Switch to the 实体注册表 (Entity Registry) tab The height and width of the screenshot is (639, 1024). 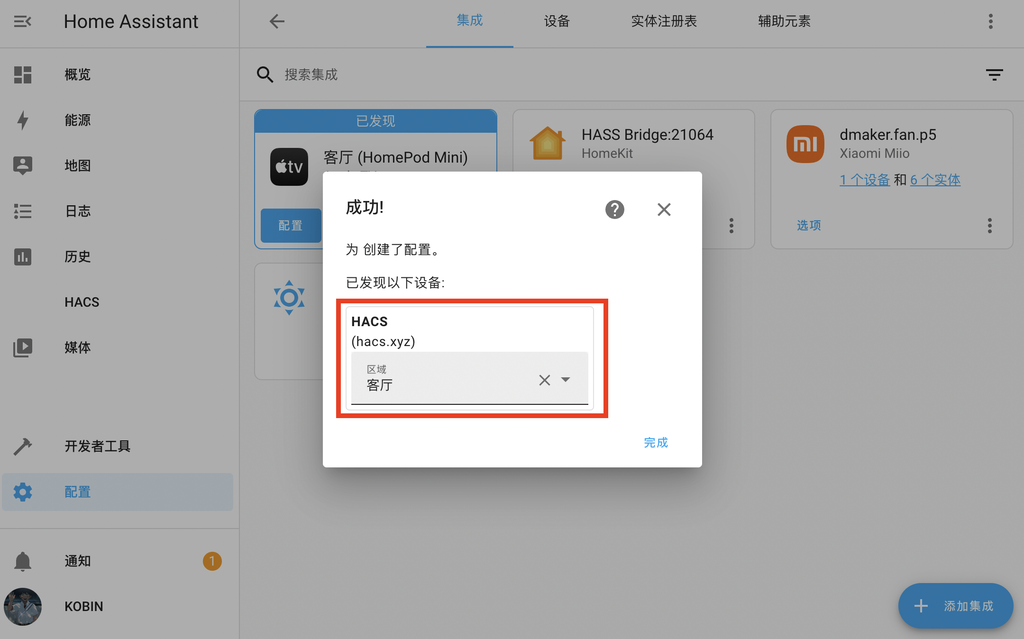coord(664,22)
